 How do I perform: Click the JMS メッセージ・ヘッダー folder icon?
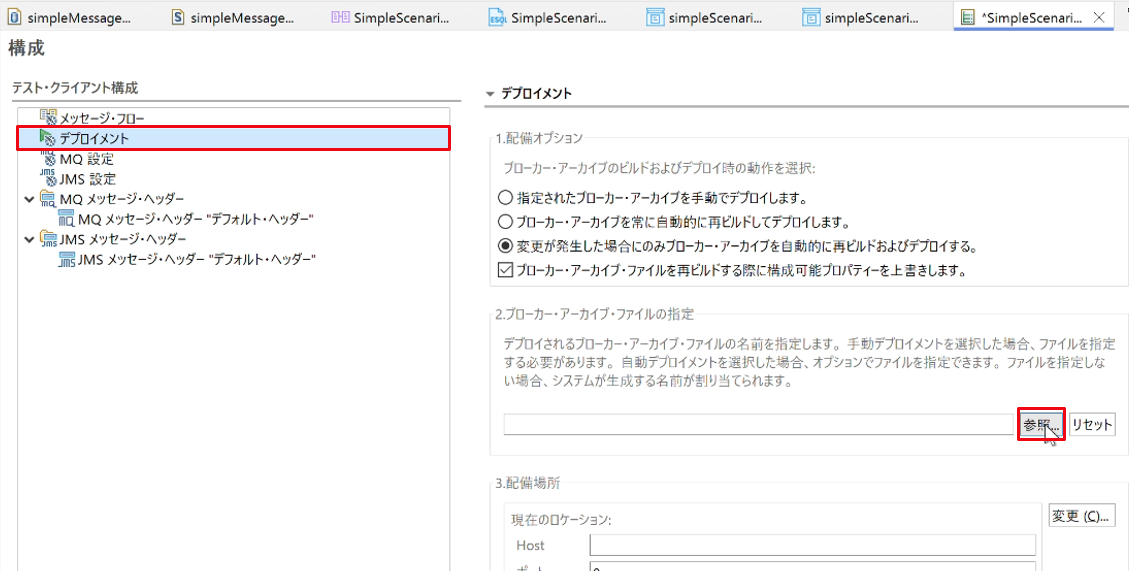click(48, 239)
